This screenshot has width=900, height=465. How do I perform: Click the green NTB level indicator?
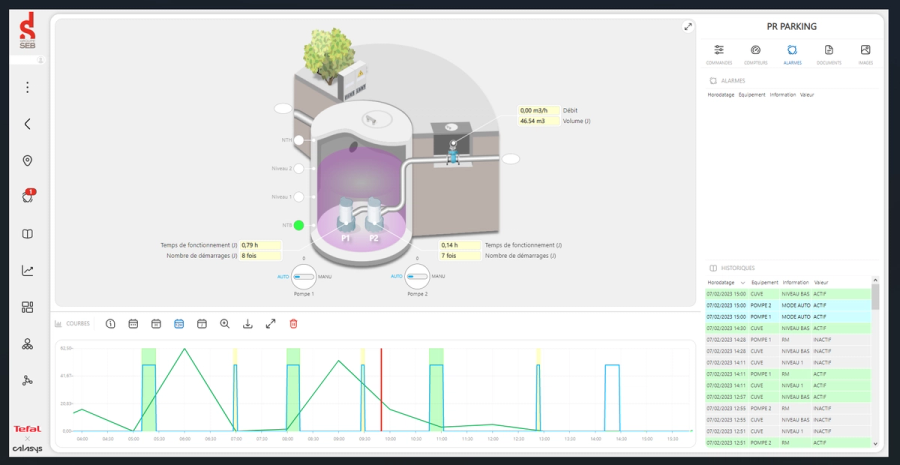point(299,226)
